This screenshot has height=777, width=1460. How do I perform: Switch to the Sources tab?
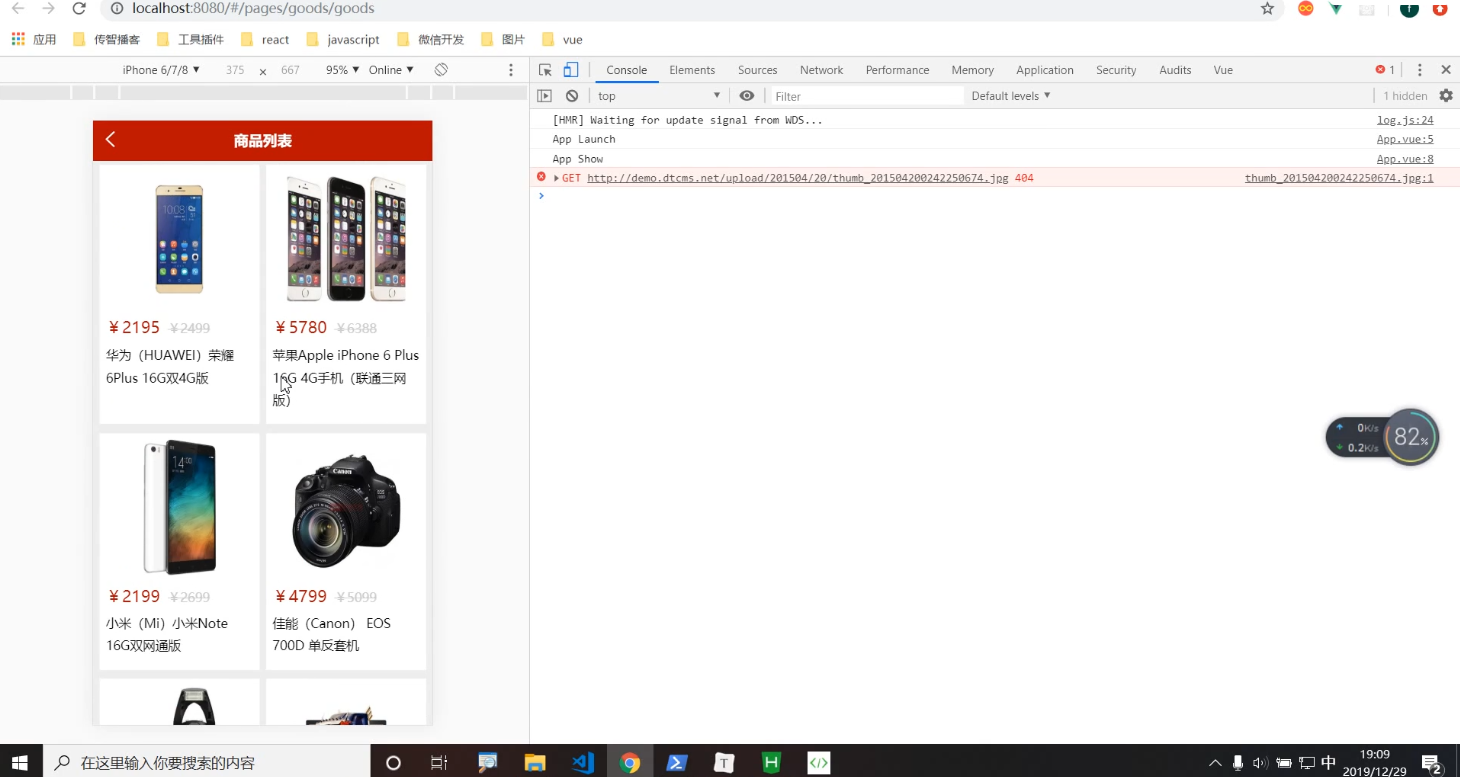click(757, 70)
